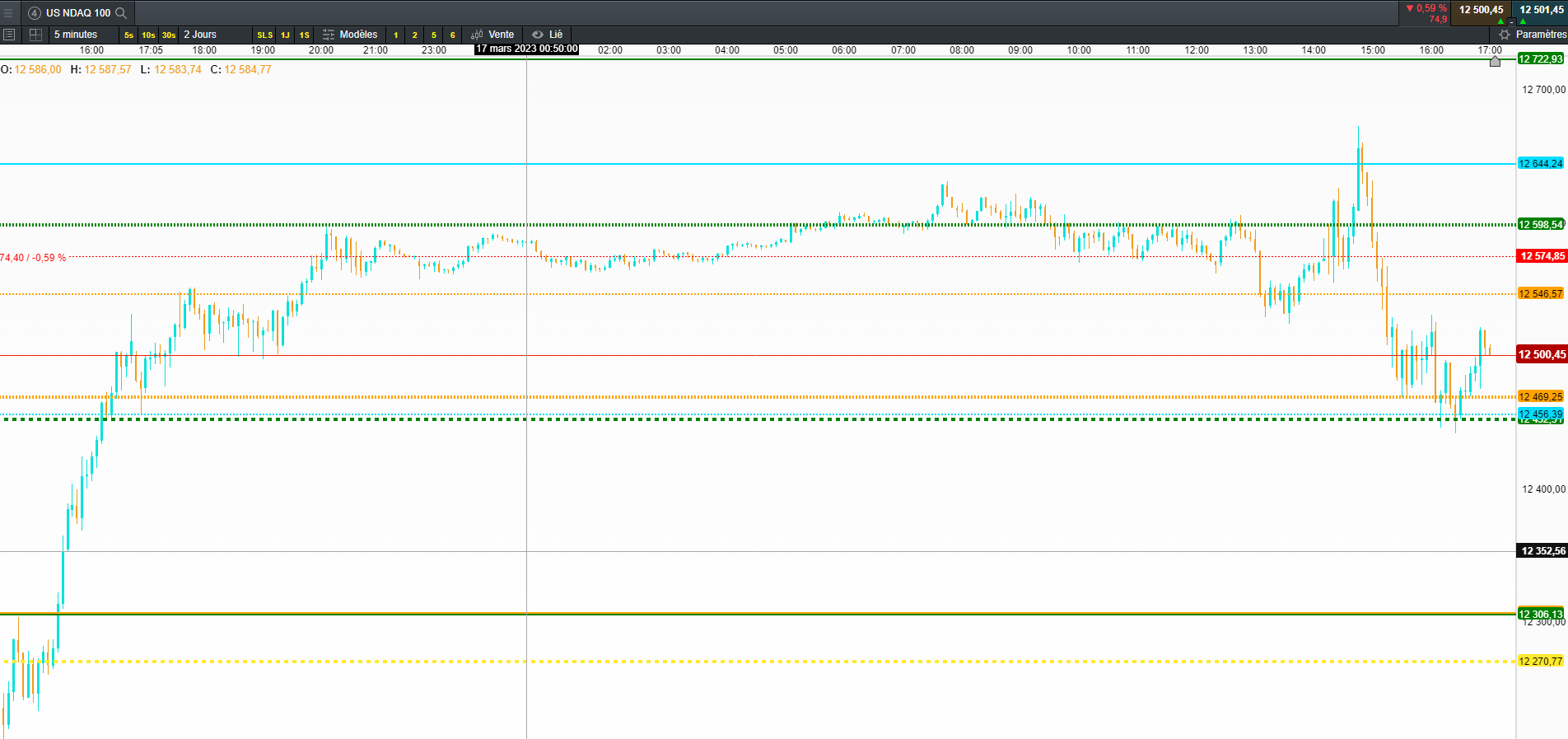Viewport: 1568px width, 739px height.
Task: Click the chart layout grid icon
Action: pos(35,35)
